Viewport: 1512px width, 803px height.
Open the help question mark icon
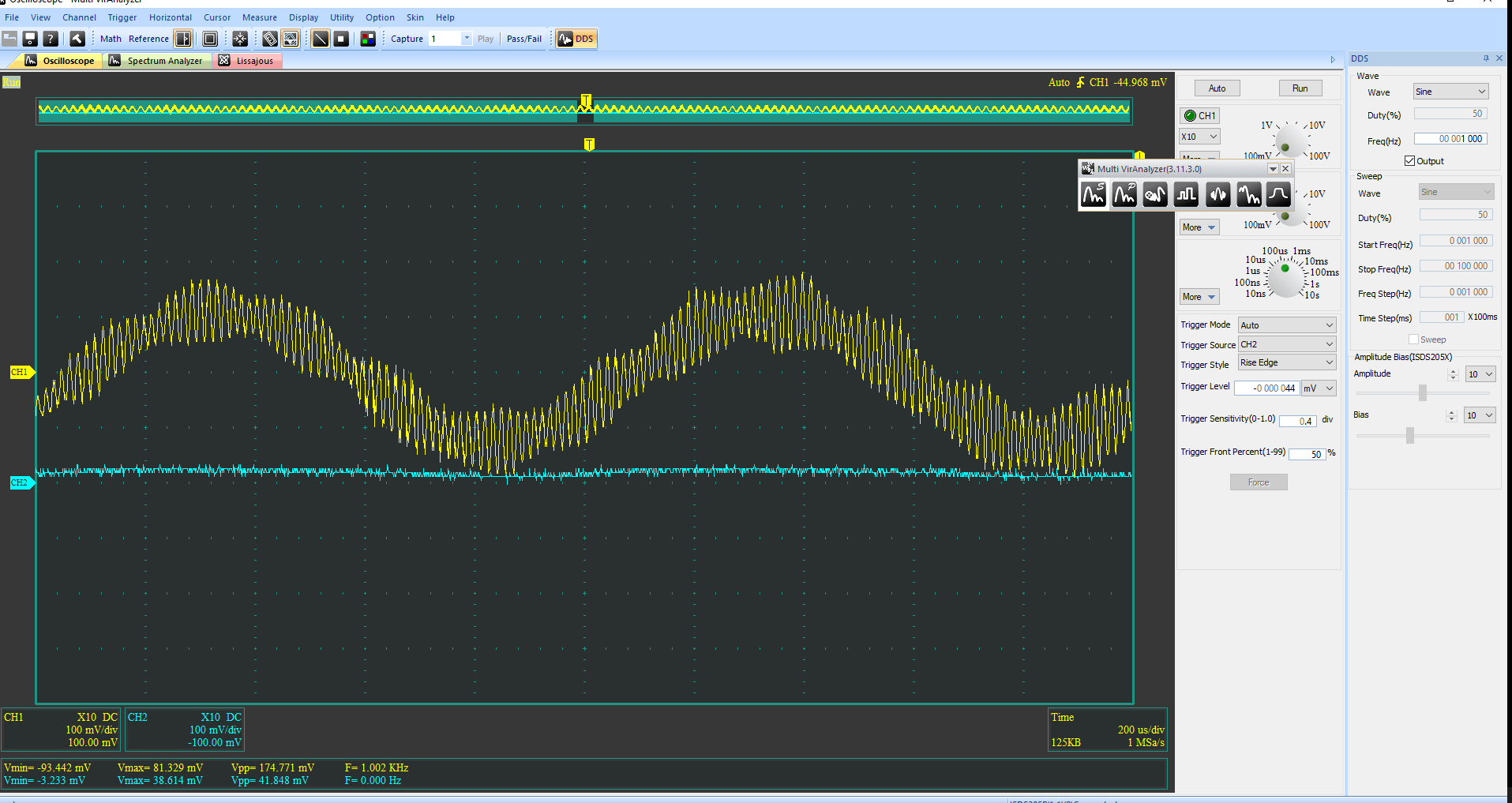[x=51, y=39]
